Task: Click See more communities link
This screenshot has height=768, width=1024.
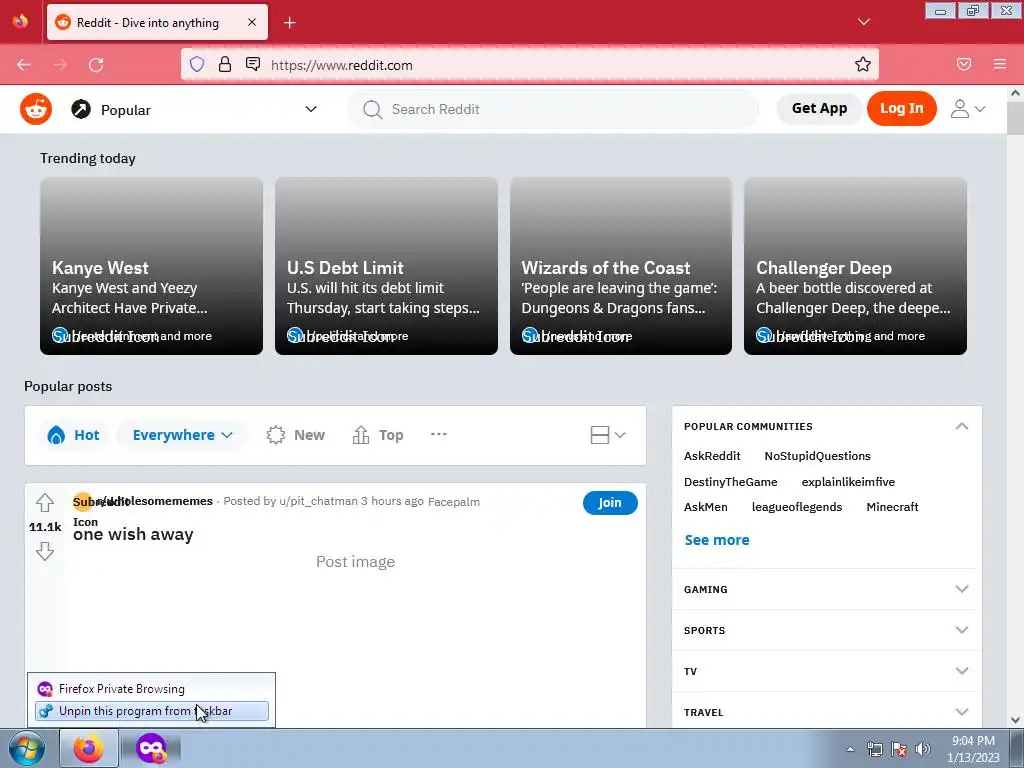Action: (716, 540)
